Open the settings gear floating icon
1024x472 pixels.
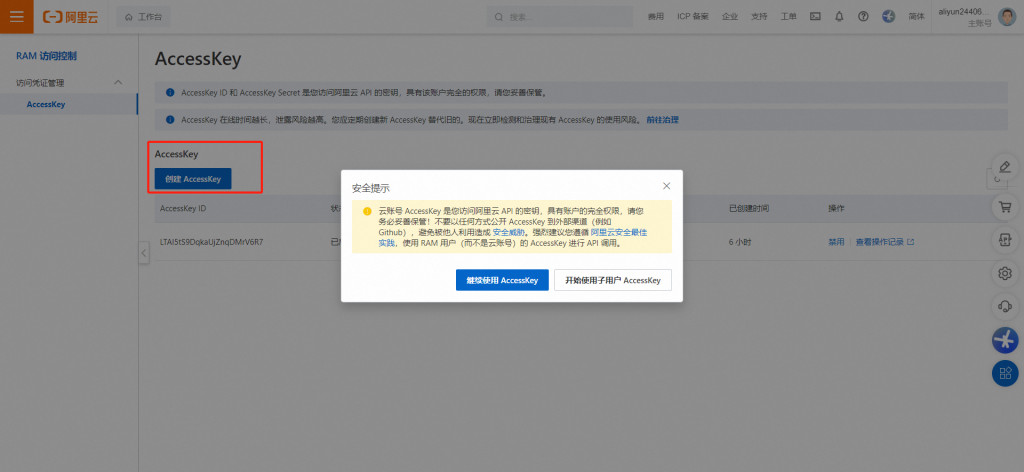pos(1005,273)
